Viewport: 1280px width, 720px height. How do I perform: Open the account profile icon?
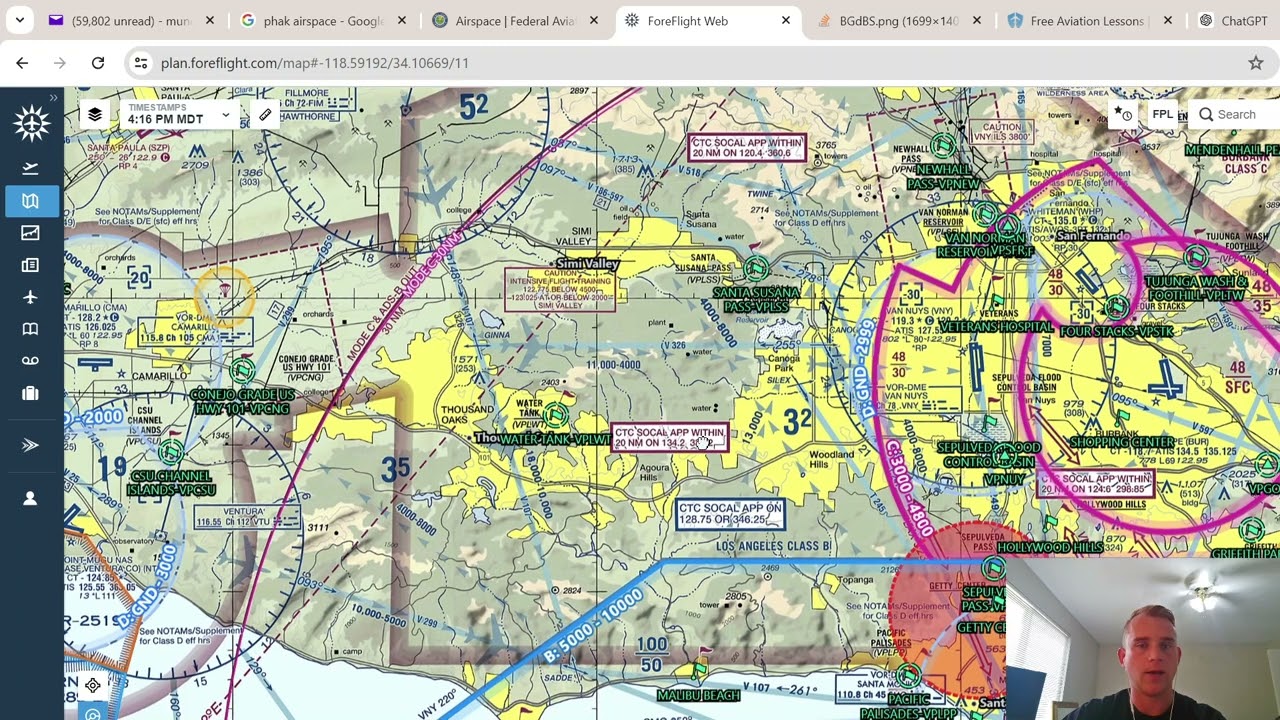tap(30, 498)
